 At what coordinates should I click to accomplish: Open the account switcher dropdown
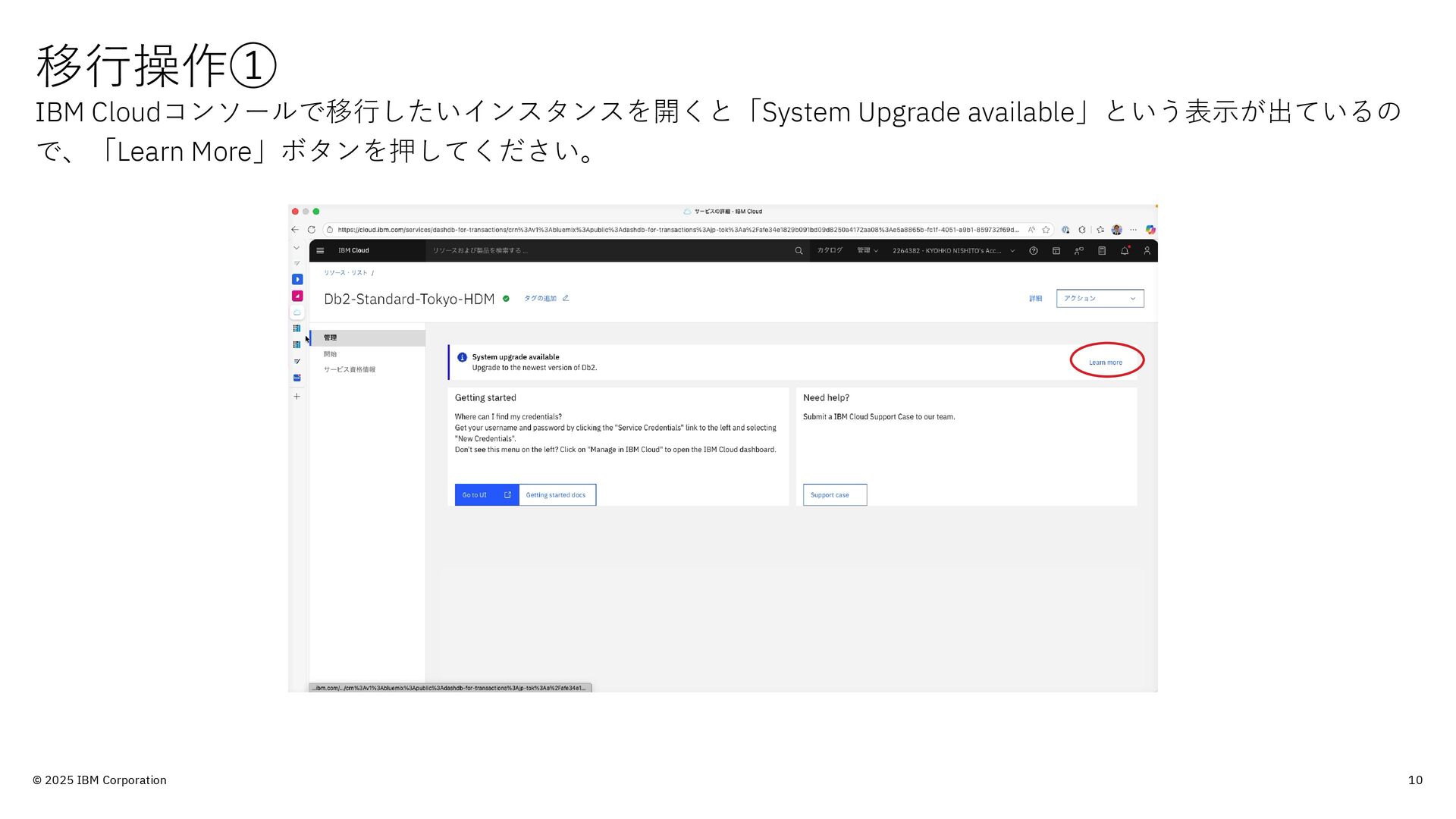953,250
